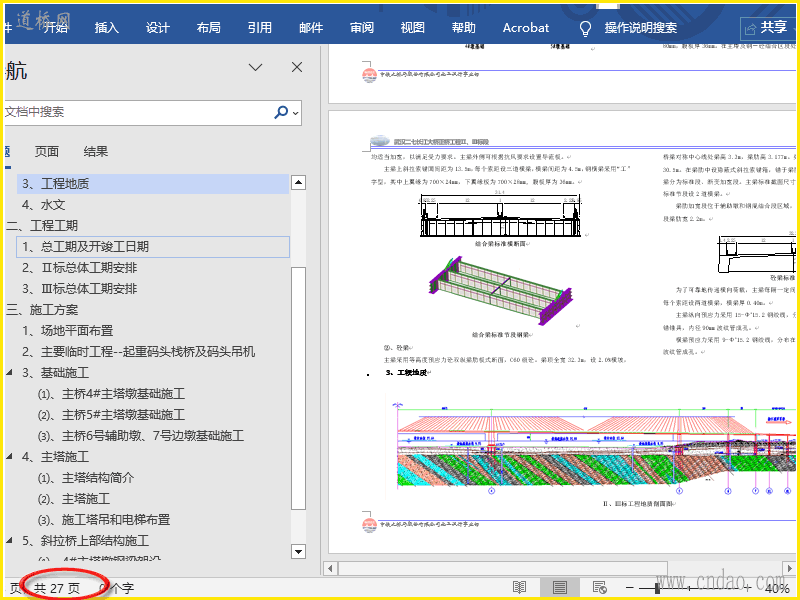Click the lightbulb tell-me icon
The height and width of the screenshot is (600, 800).
585,29
